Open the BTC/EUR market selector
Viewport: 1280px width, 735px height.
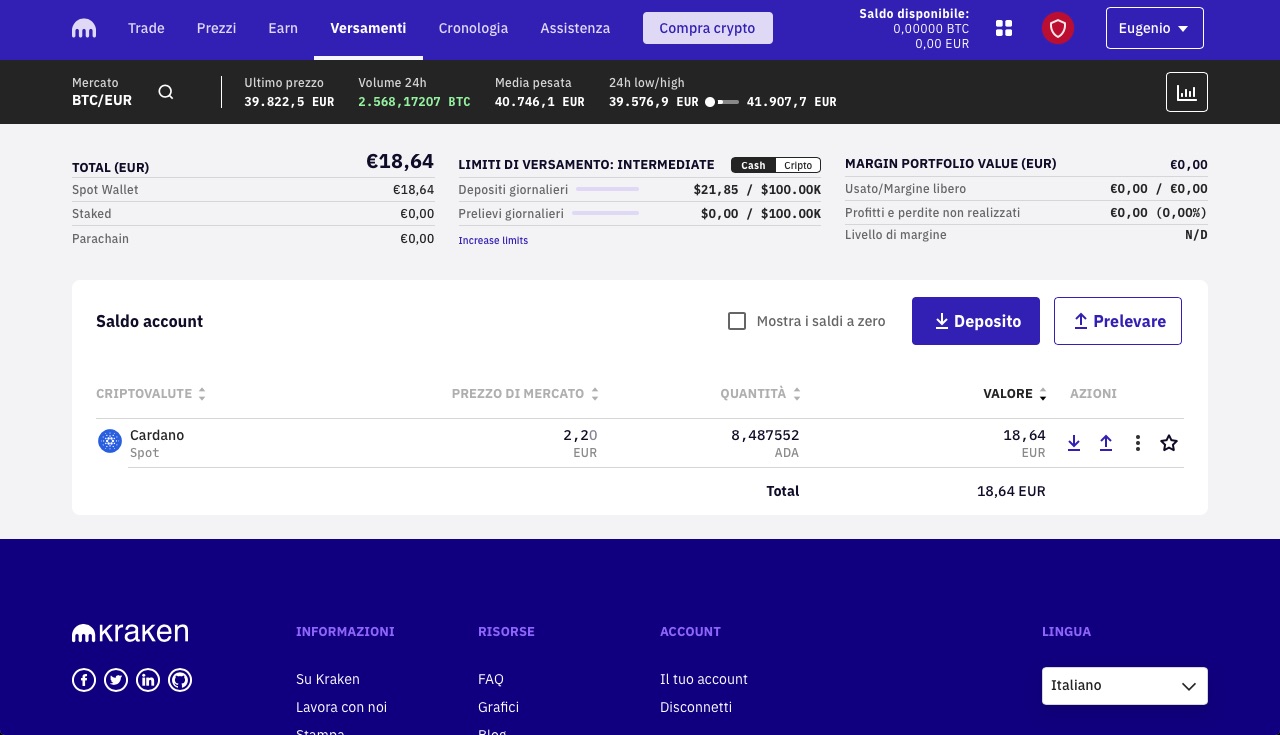point(102,92)
